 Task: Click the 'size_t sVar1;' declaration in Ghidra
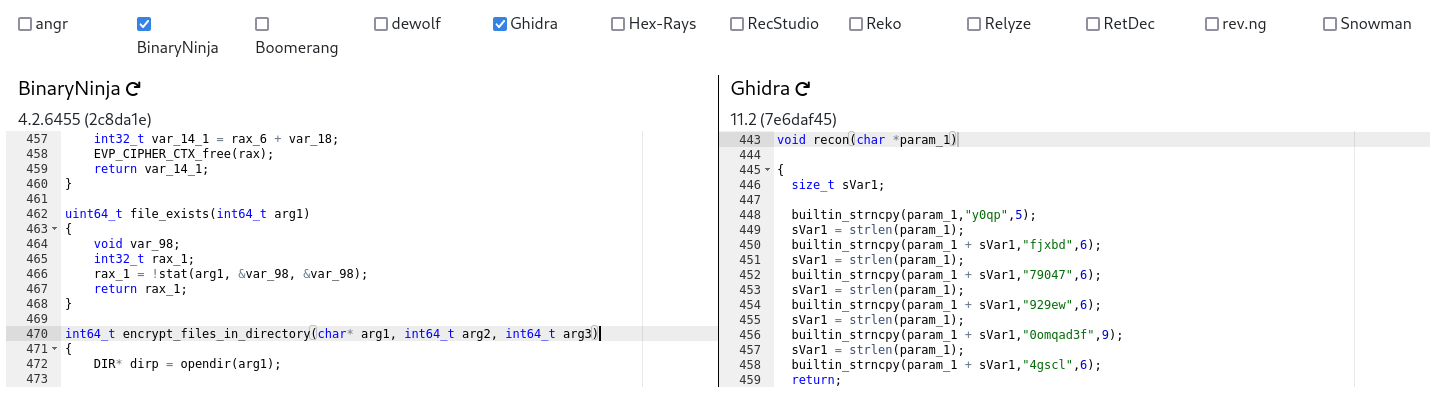point(838,185)
